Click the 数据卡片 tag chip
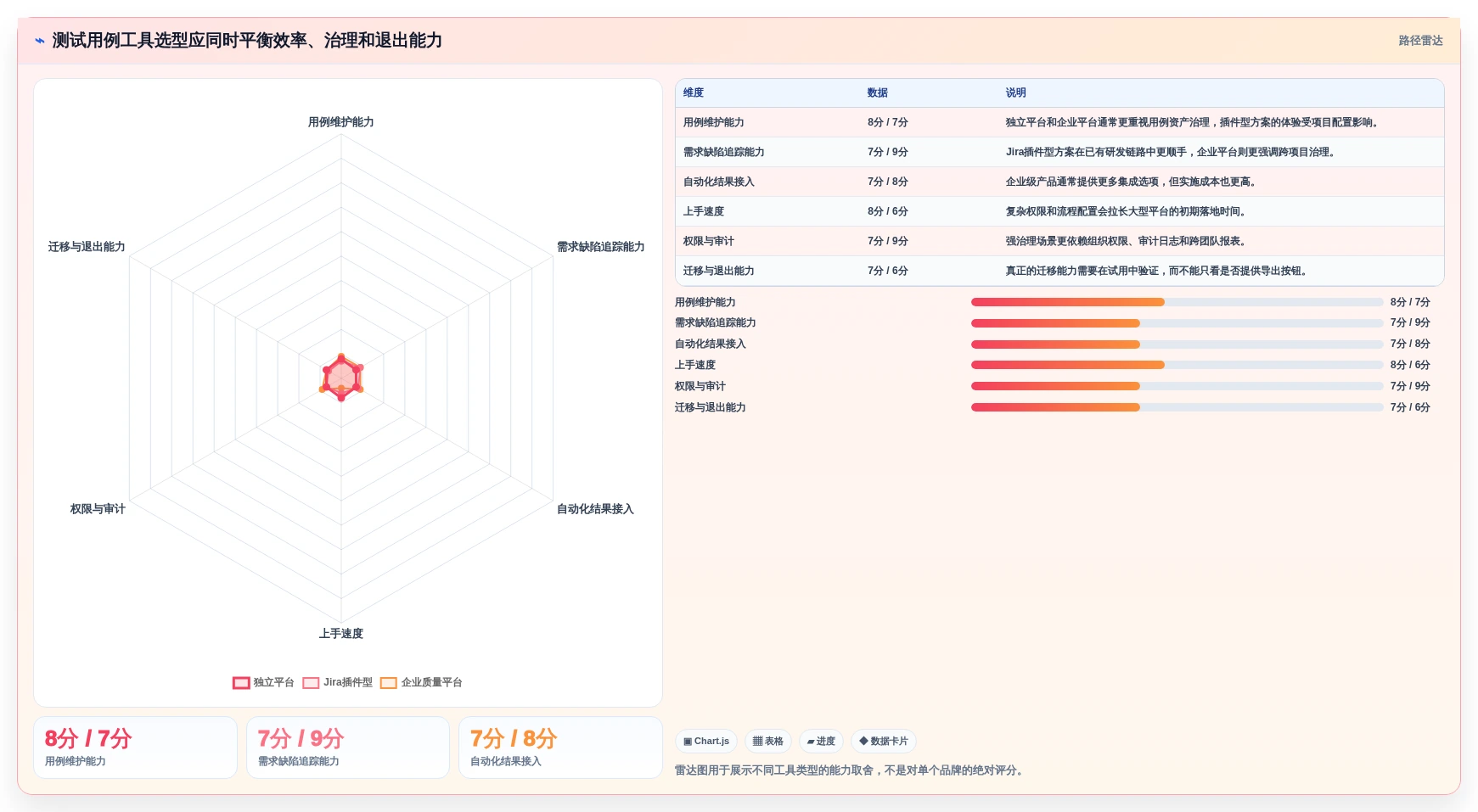 884,742
